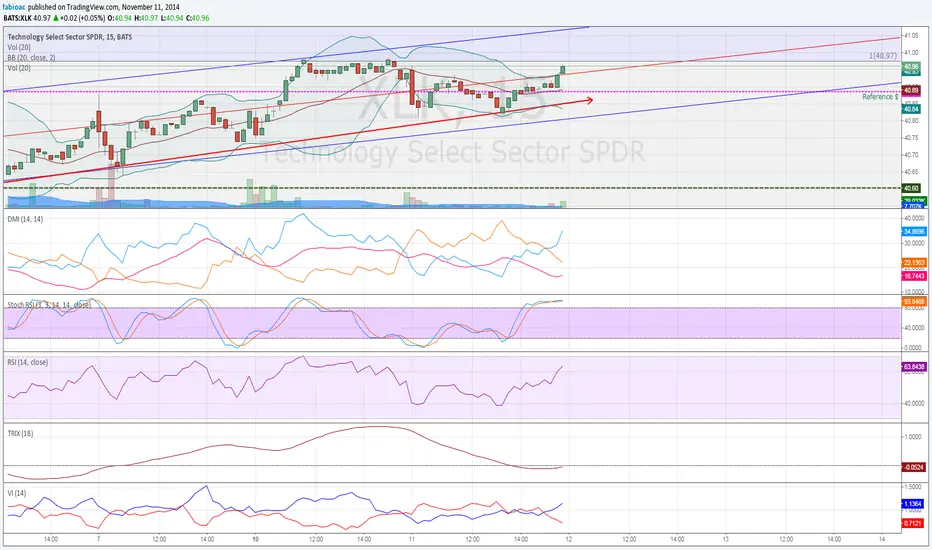932x550 pixels.
Task: Click the 40.60 dark green price tag
Action: pos(911,188)
